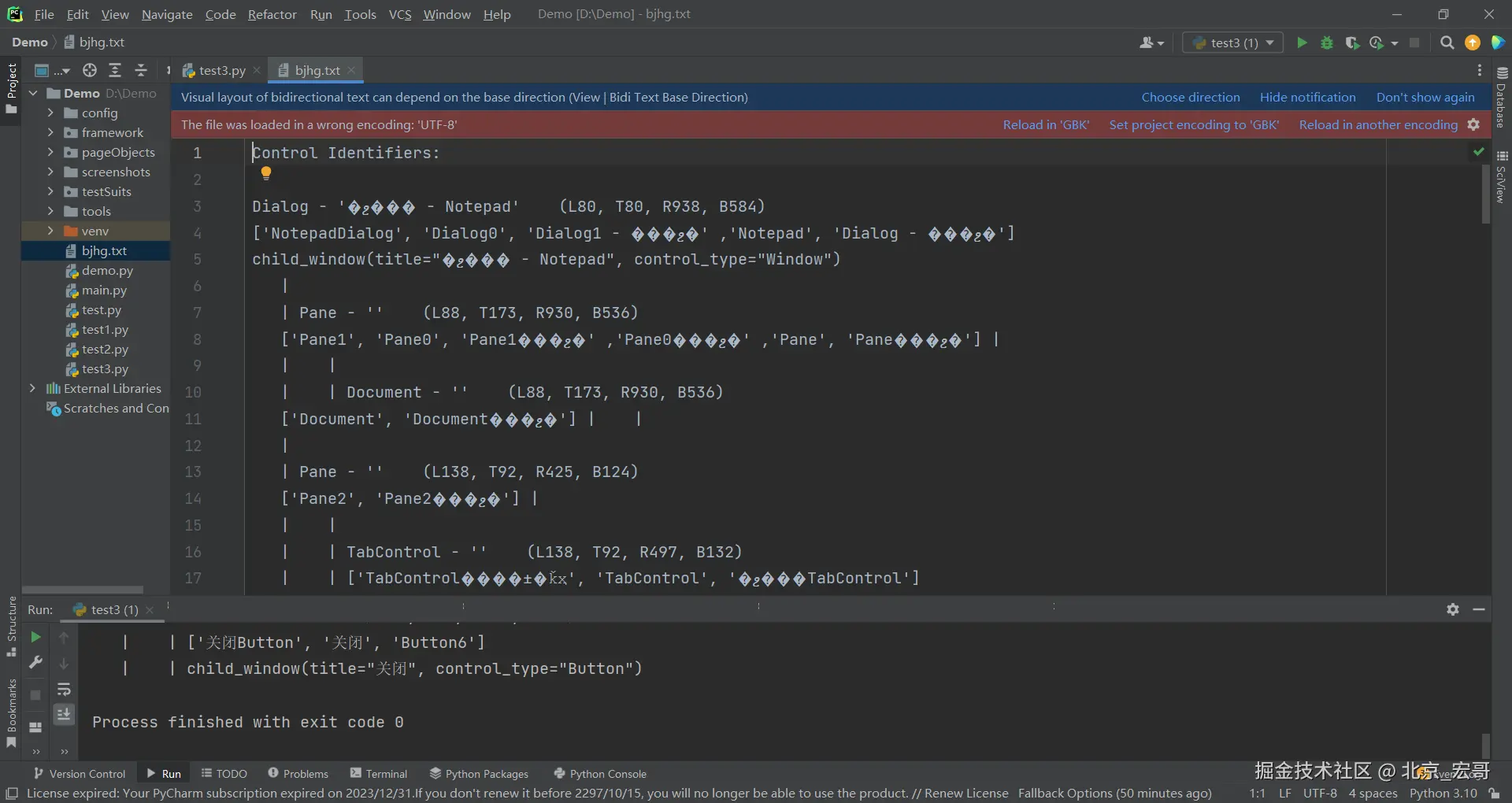Toggle scroll to end in console
The image size is (1512, 803).
(64, 715)
